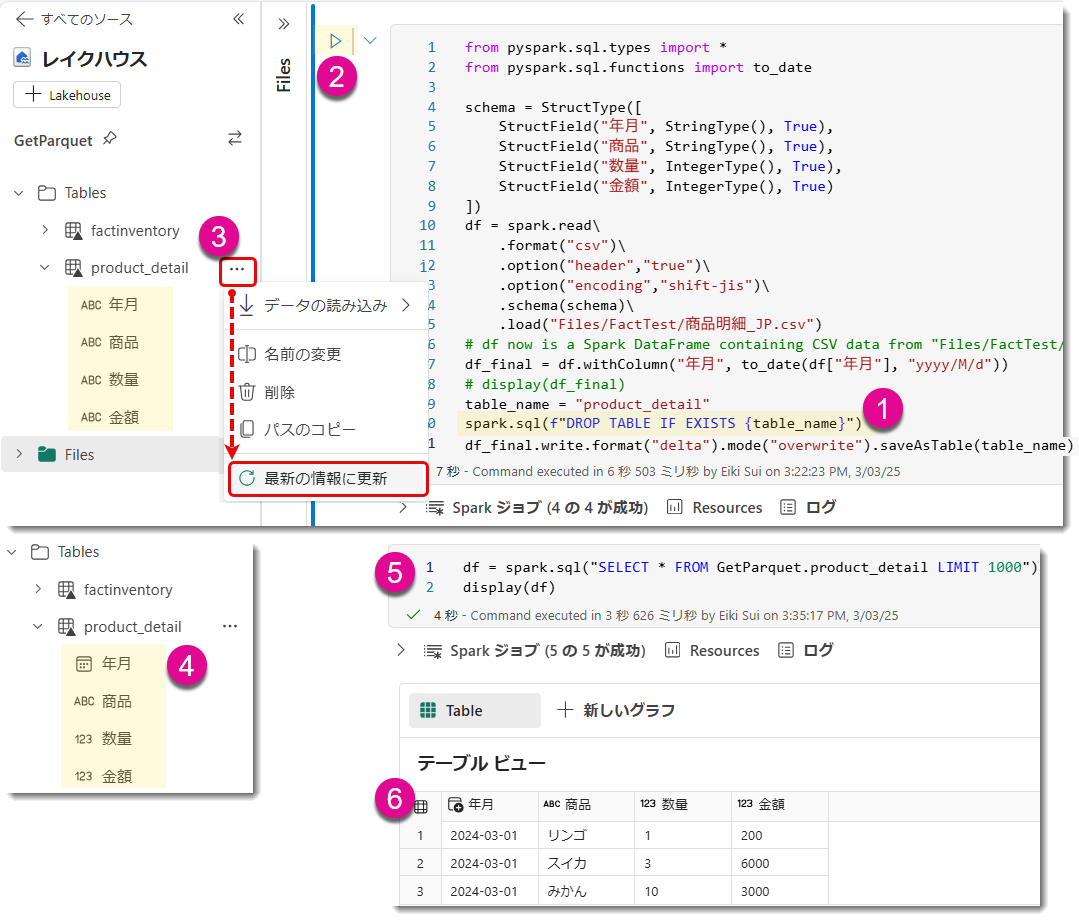Click the ellipsis icon on product_detail
This screenshot has height=921, width=1079.
tap(236, 271)
